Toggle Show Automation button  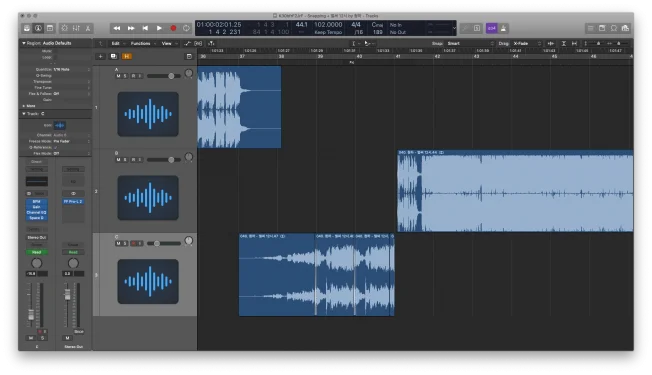point(188,43)
